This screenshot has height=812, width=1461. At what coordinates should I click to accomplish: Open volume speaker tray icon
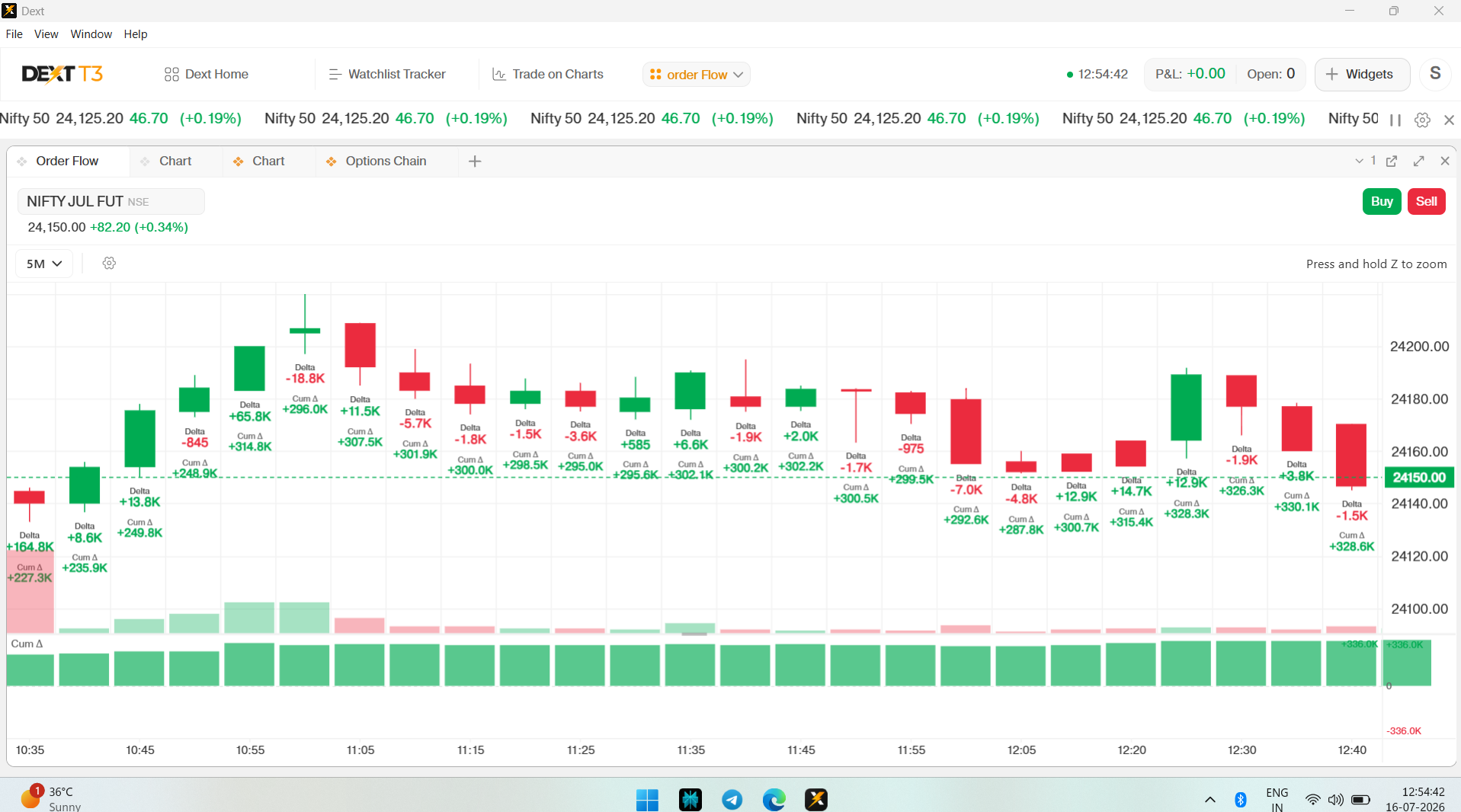coord(1335,799)
